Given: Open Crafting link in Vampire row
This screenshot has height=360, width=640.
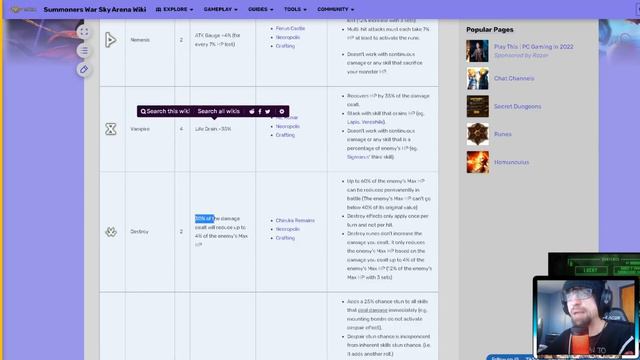Looking at the screenshot, I should coord(285,135).
